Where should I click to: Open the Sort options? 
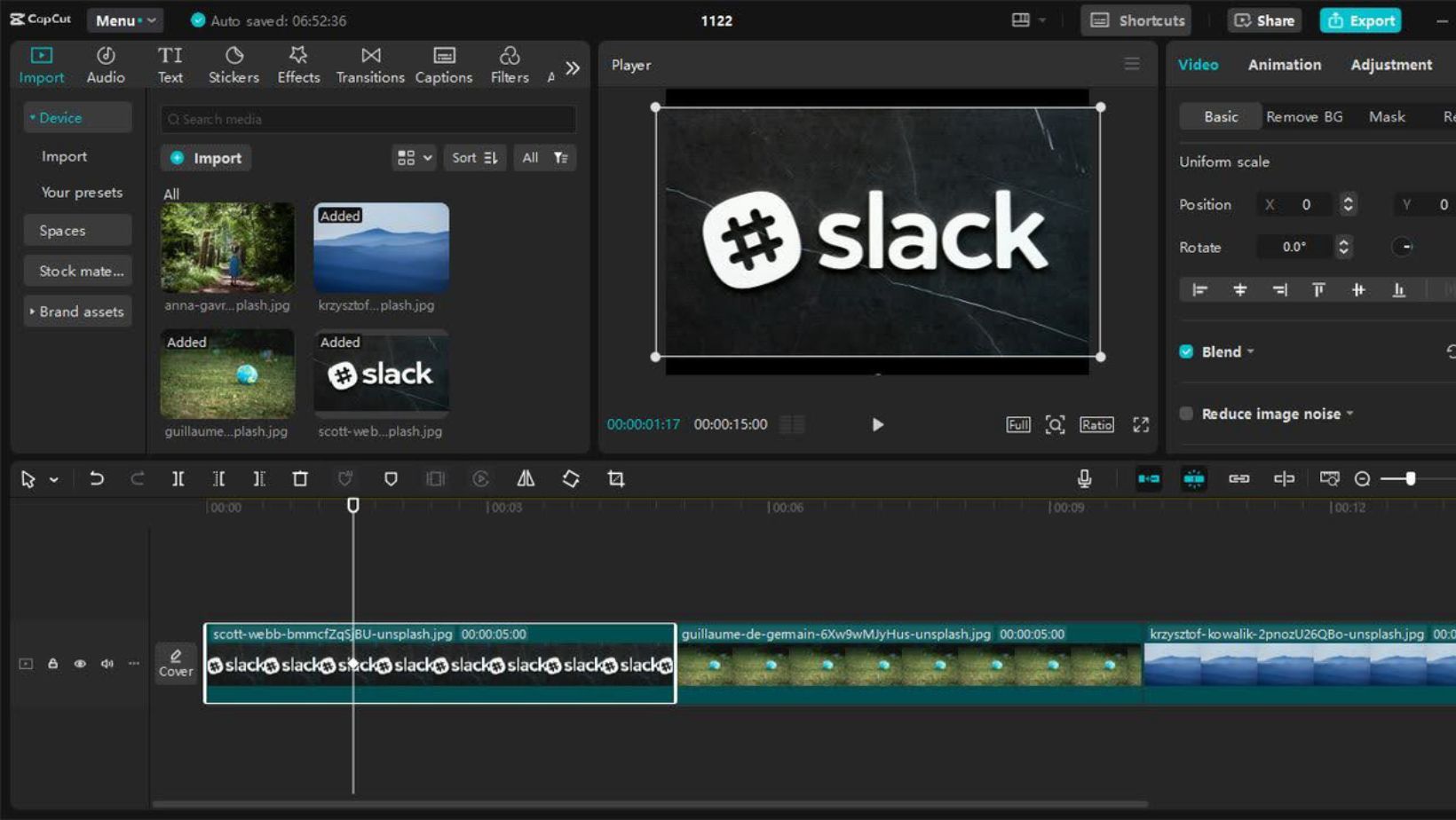click(474, 158)
